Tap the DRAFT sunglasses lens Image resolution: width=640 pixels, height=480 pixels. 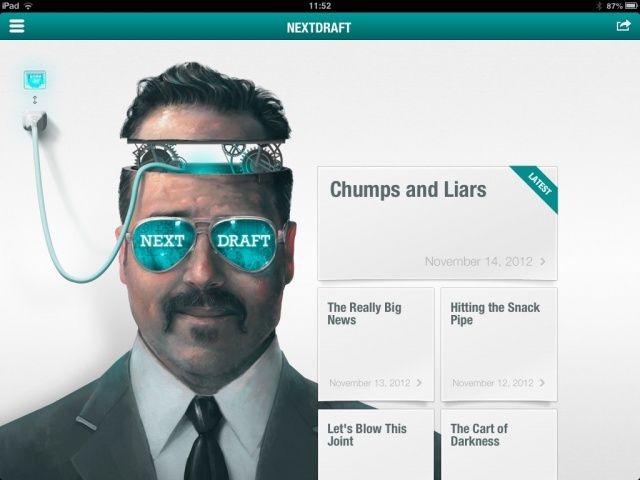pyautogui.click(x=244, y=242)
